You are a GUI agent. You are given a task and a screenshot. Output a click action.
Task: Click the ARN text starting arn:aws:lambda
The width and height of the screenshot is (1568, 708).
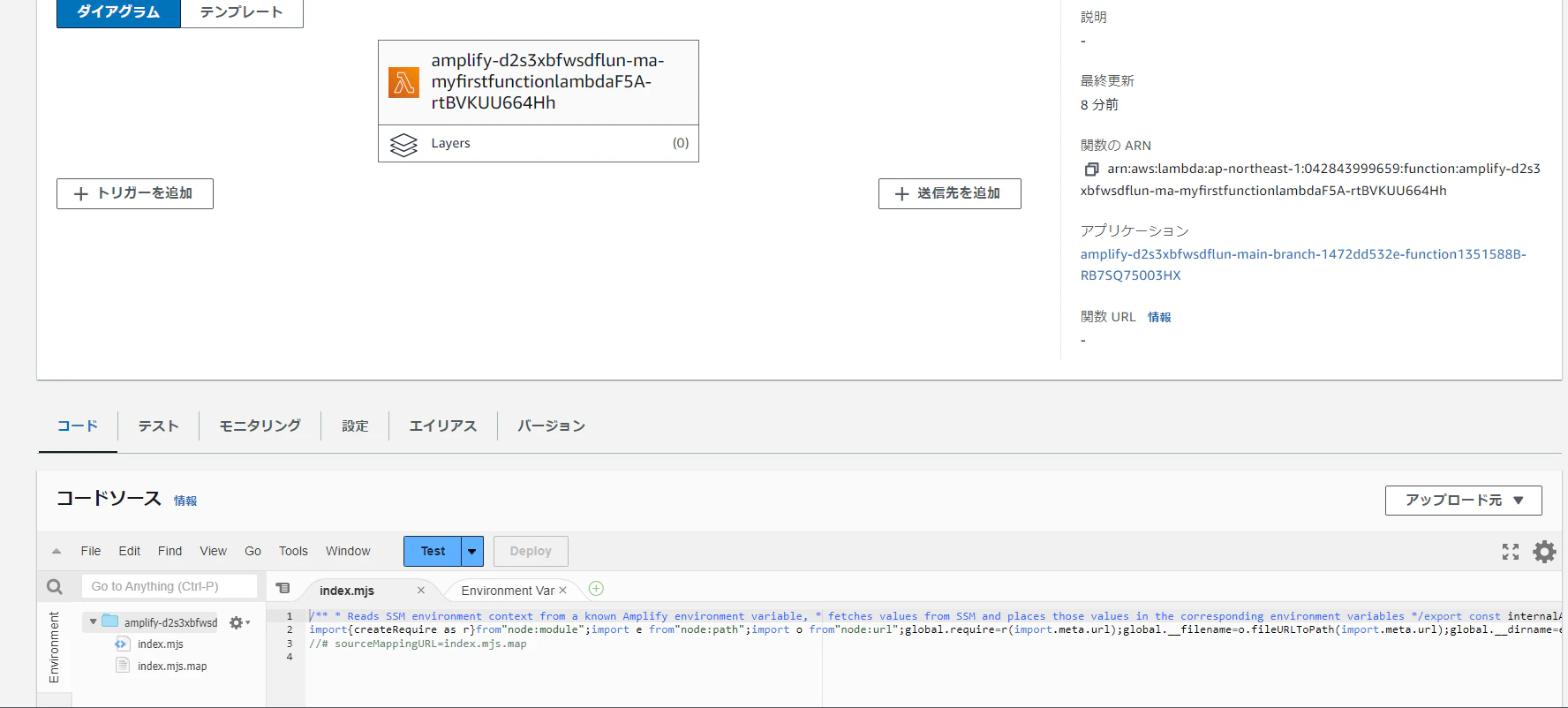click(1311, 179)
